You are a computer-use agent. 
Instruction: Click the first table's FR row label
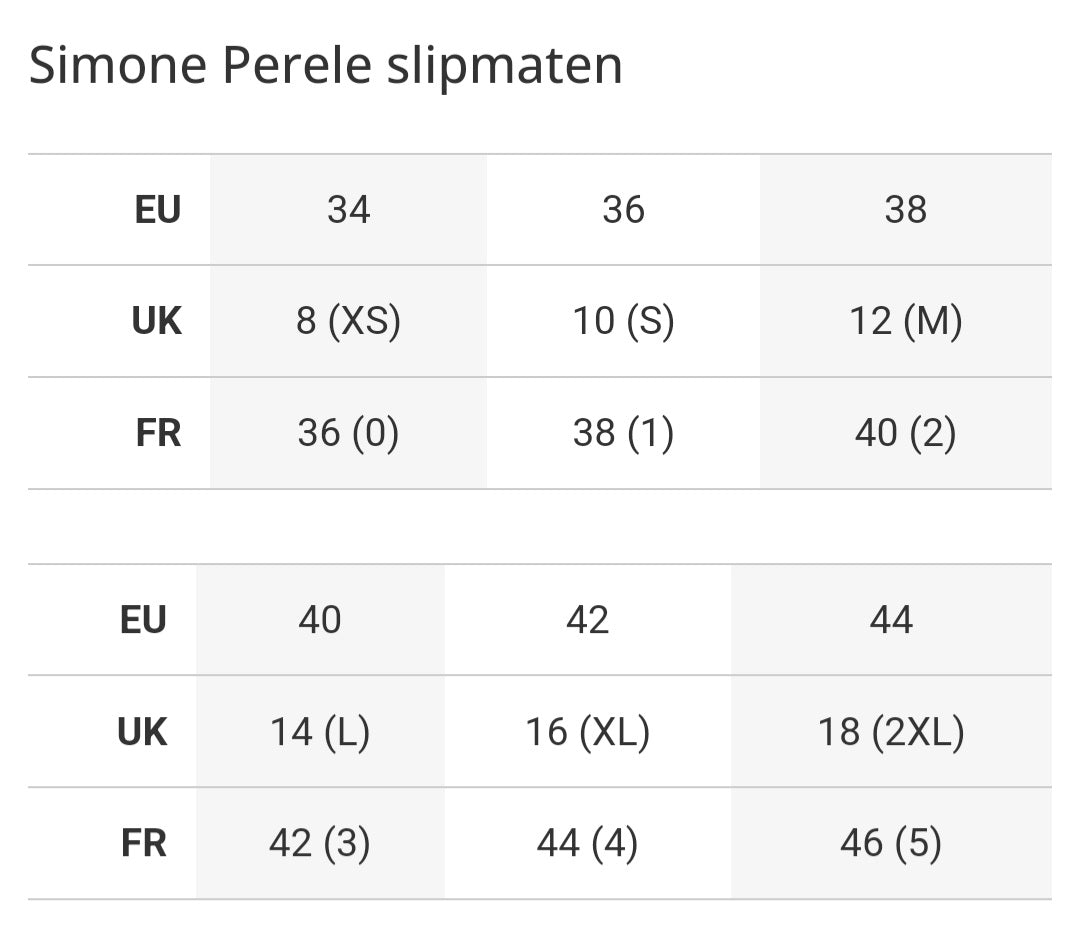tap(158, 434)
